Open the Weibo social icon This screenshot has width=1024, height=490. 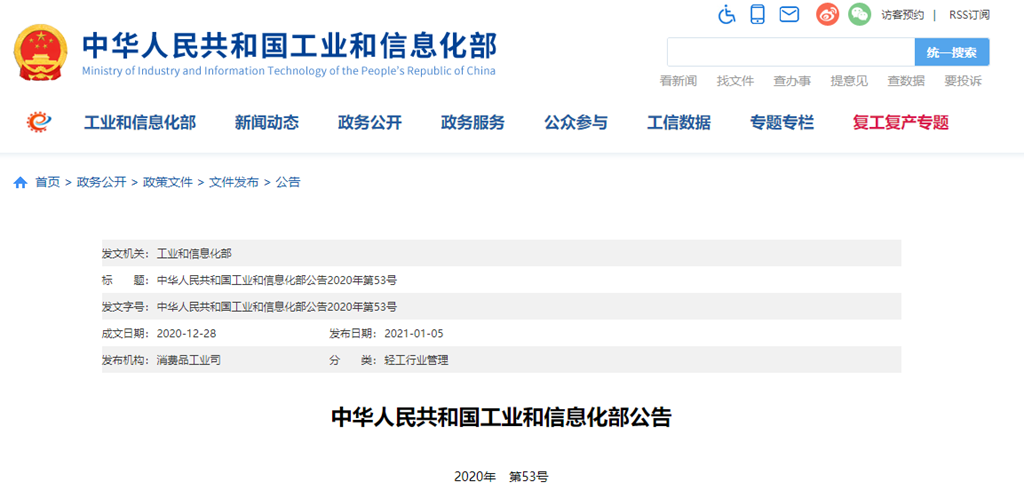(827, 14)
